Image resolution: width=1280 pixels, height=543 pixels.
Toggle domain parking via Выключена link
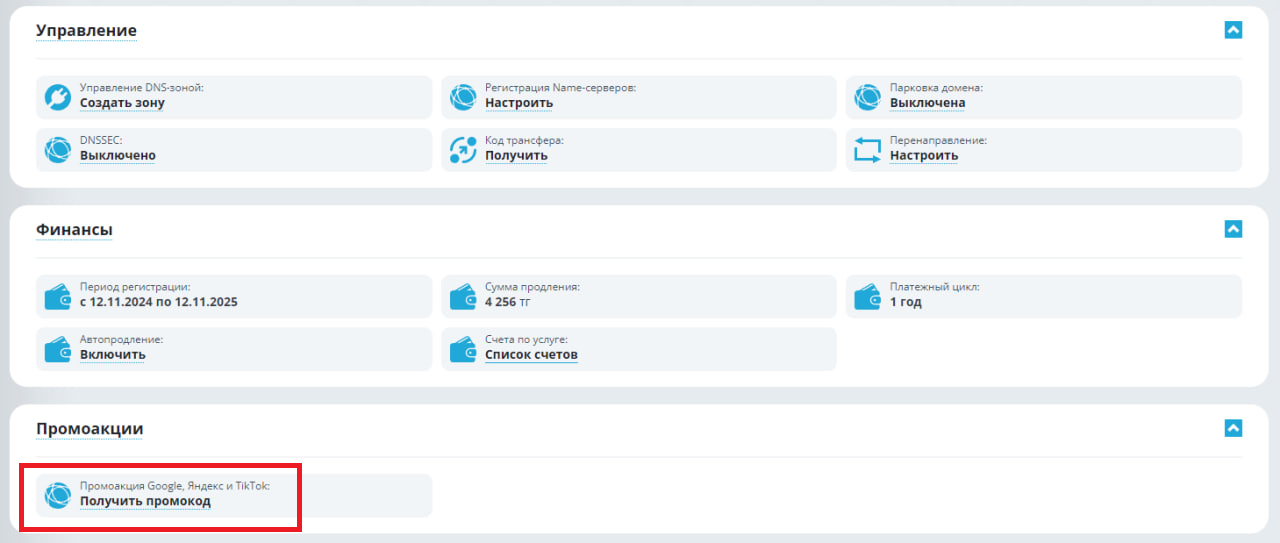(927, 103)
